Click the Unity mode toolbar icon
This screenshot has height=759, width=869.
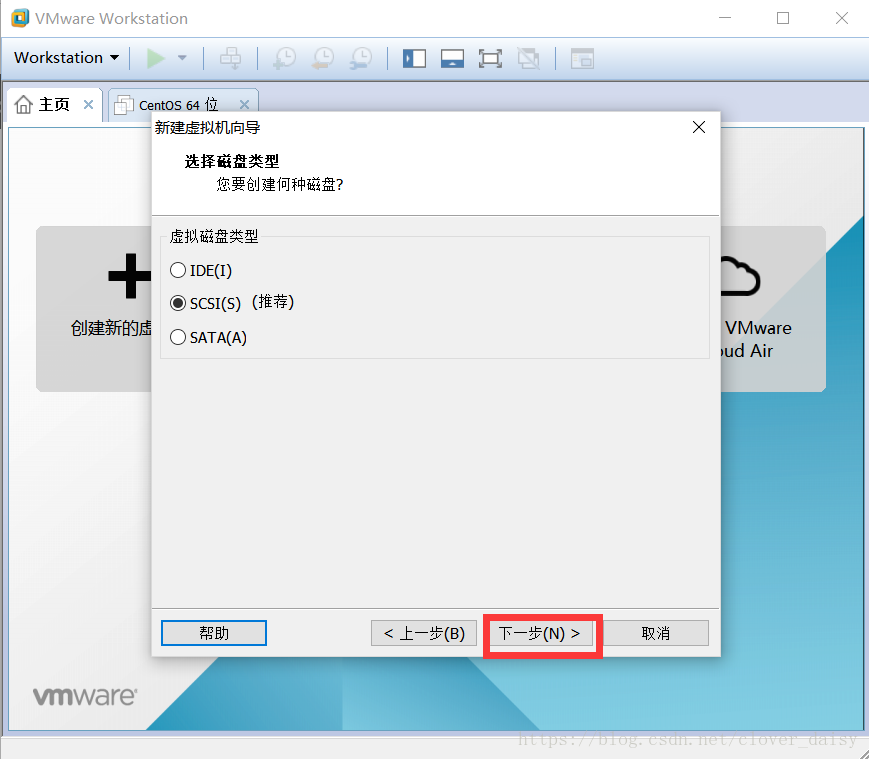[528, 58]
